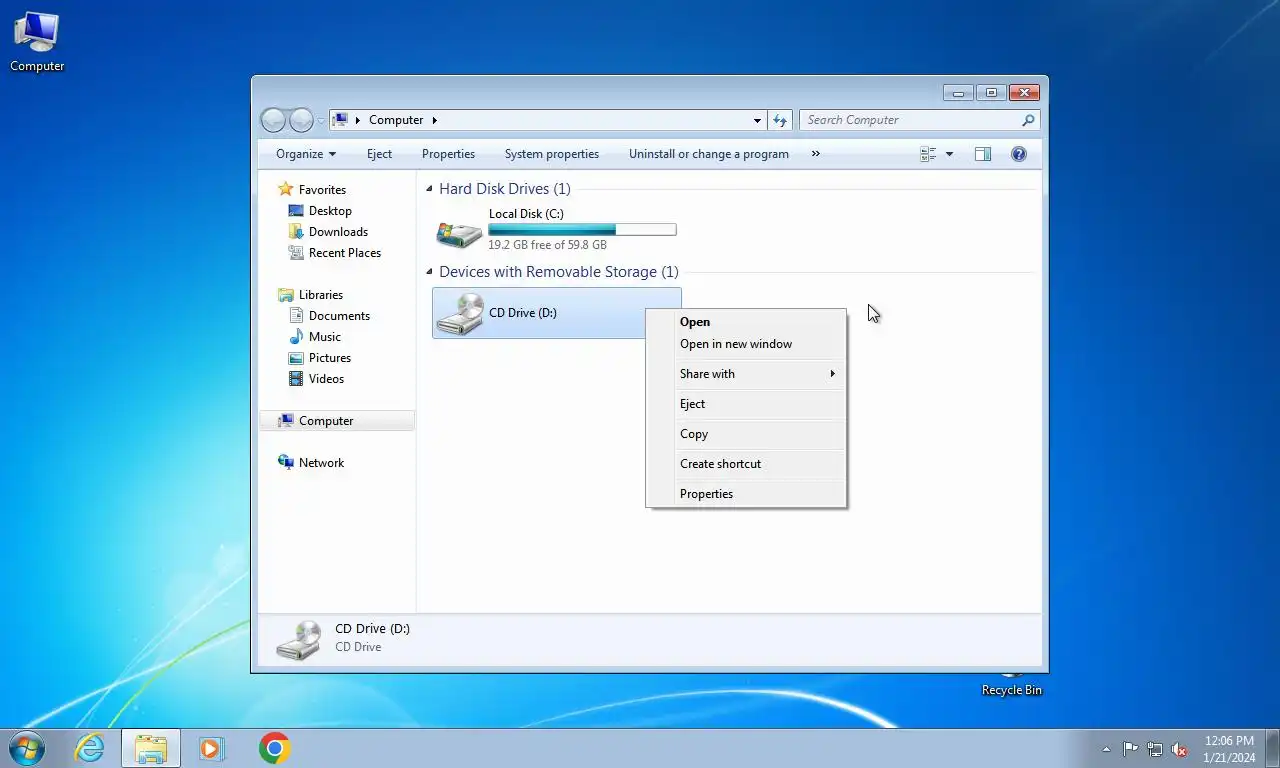Click the muted volume tray icon
This screenshot has width=1280, height=768.
coord(1179,749)
